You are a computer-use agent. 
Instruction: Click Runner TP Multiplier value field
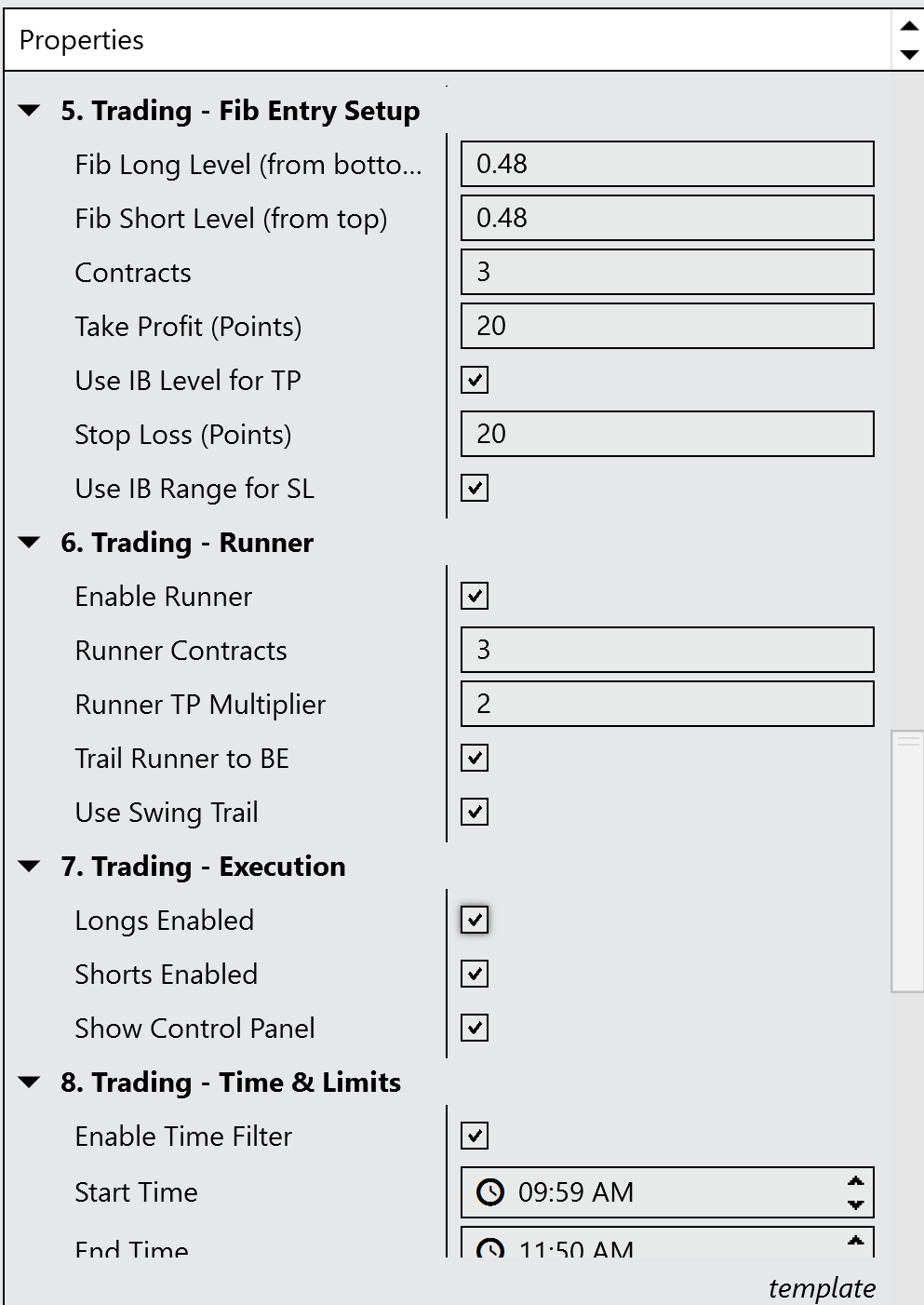(667, 704)
